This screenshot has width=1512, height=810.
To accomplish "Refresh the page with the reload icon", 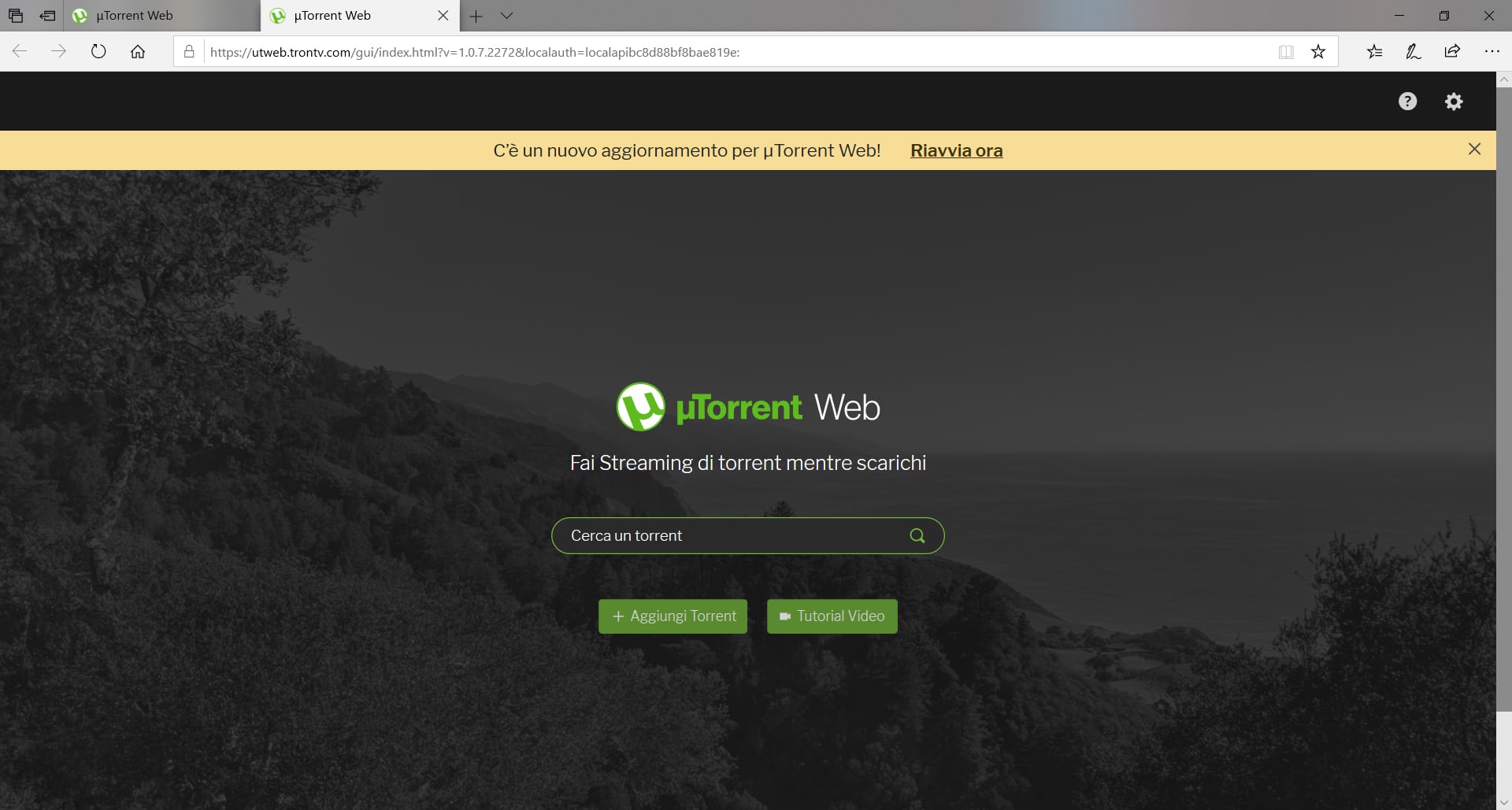I will 98,50.
